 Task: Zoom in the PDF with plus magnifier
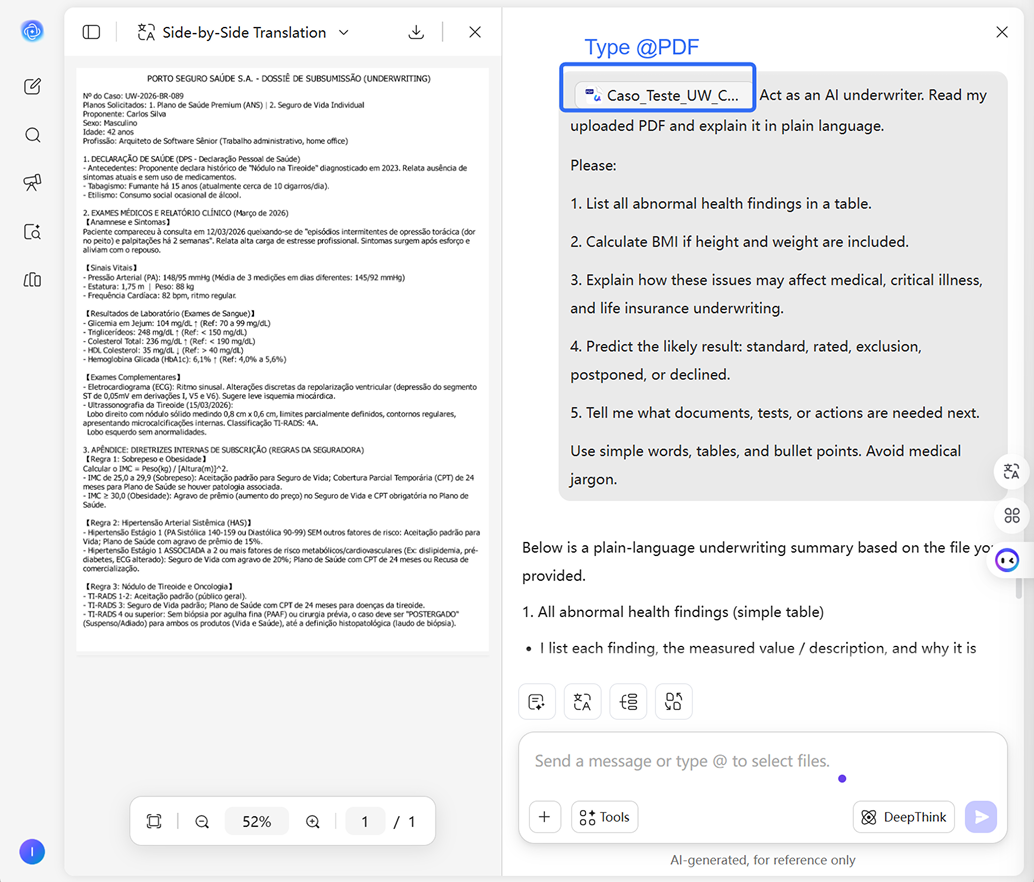coord(313,821)
